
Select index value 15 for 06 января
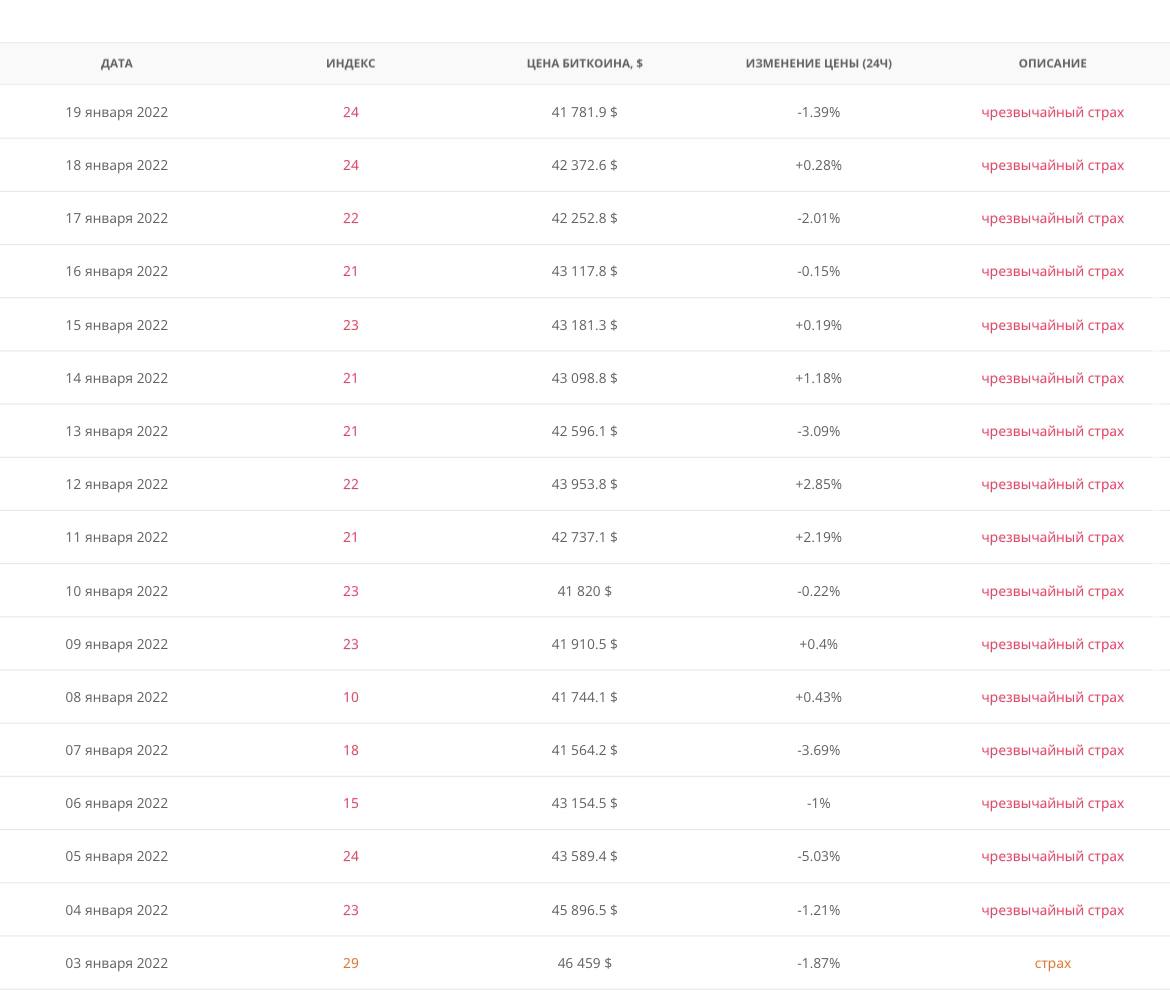(x=351, y=803)
